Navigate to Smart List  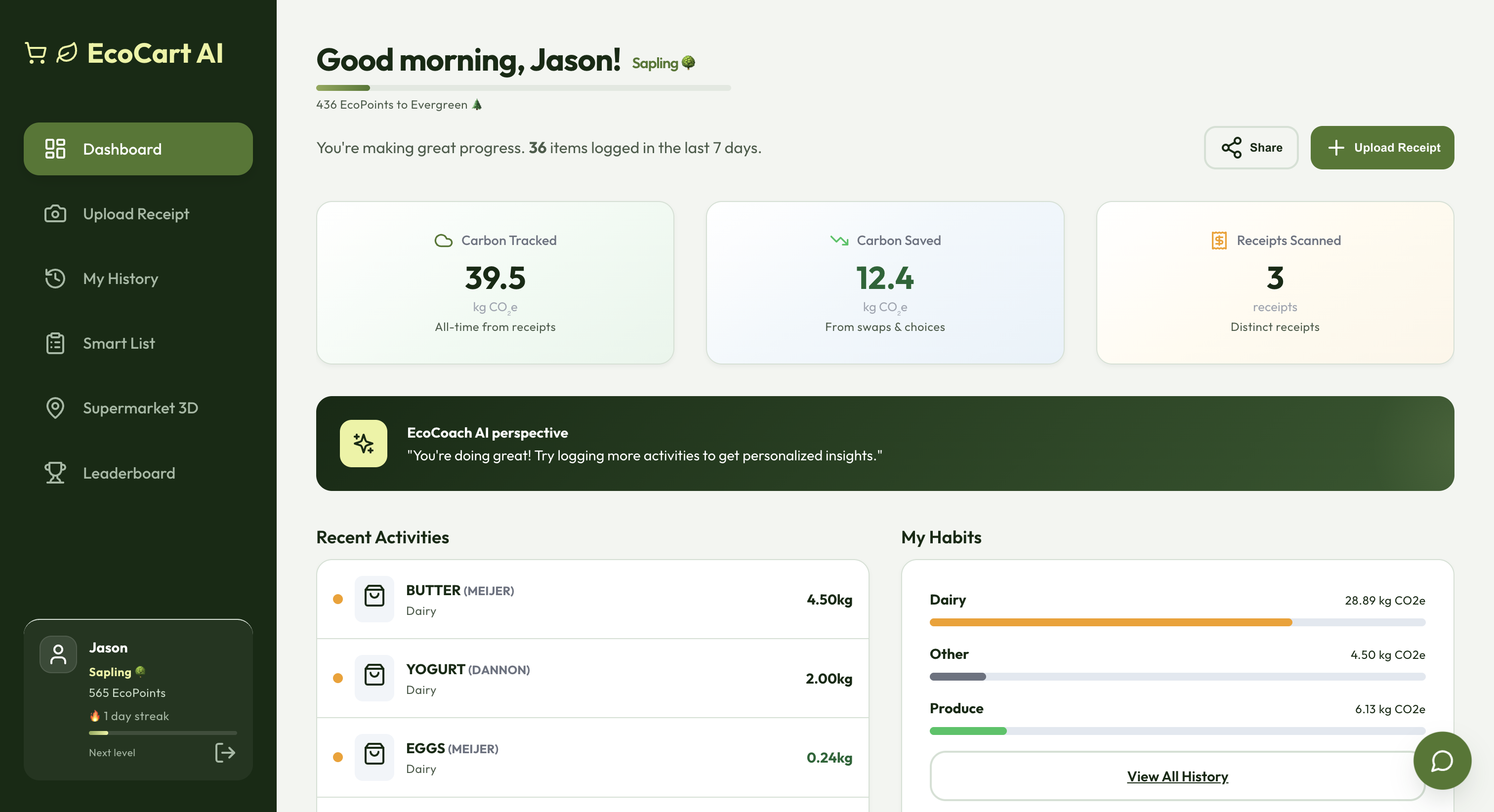(x=119, y=343)
